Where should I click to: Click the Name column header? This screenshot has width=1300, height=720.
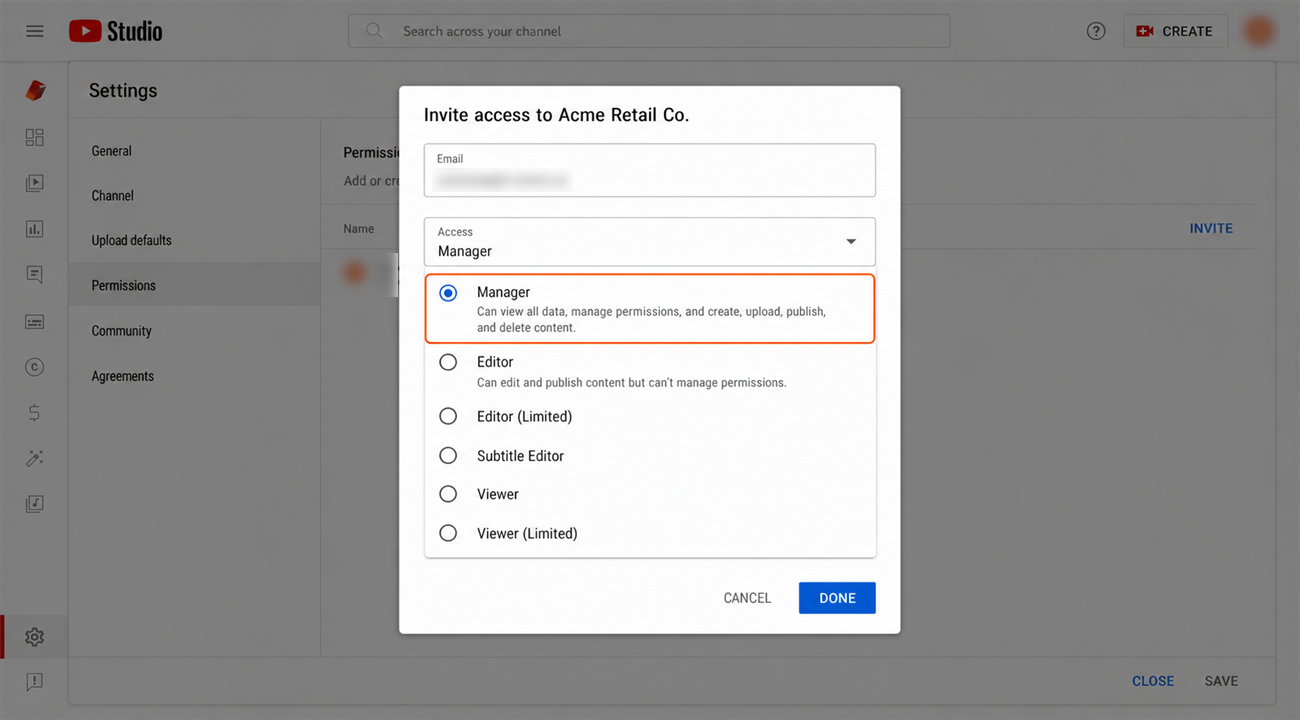(359, 229)
